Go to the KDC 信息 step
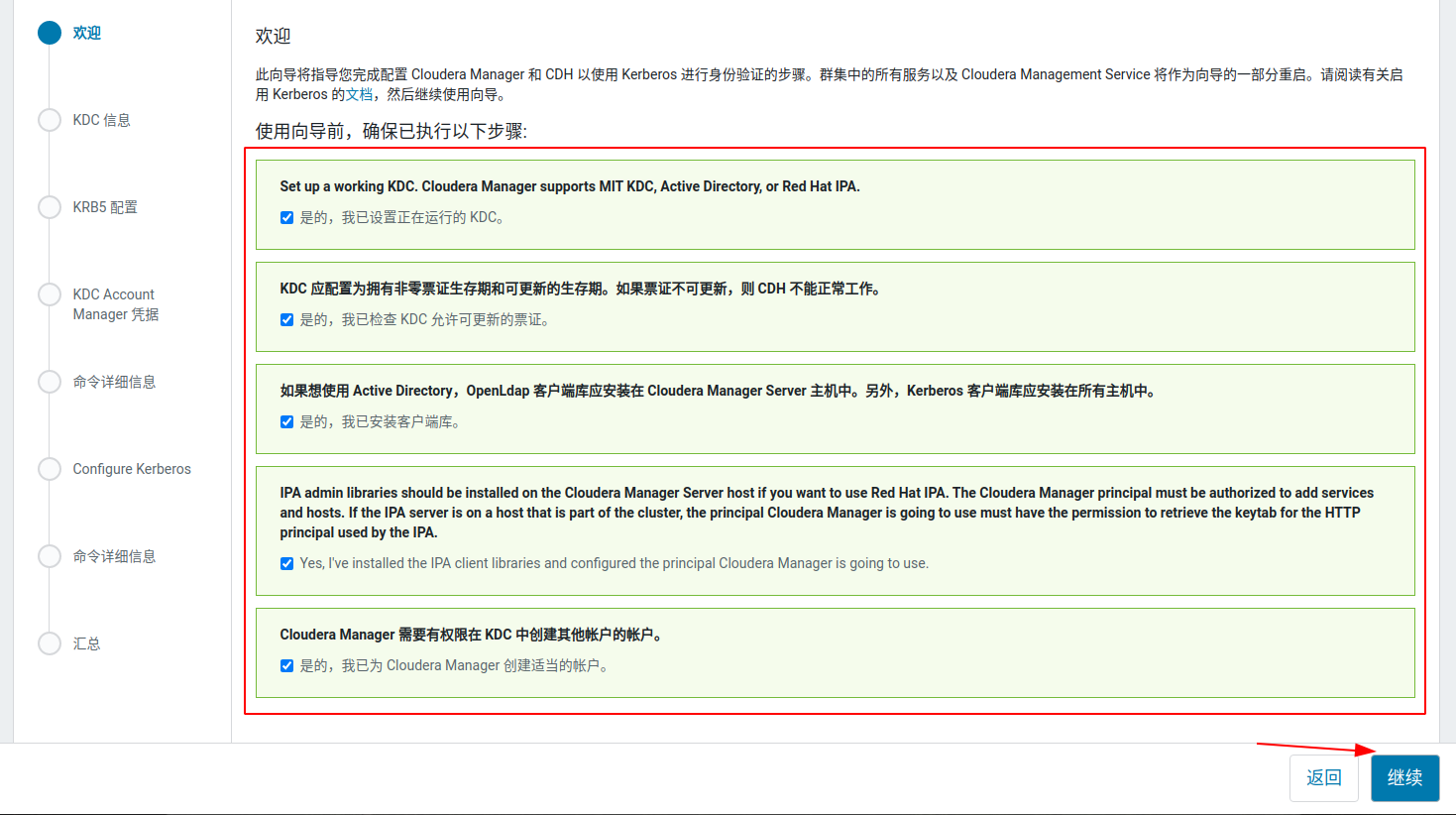Image resolution: width=1456 pixels, height=815 pixels. (101, 120)
